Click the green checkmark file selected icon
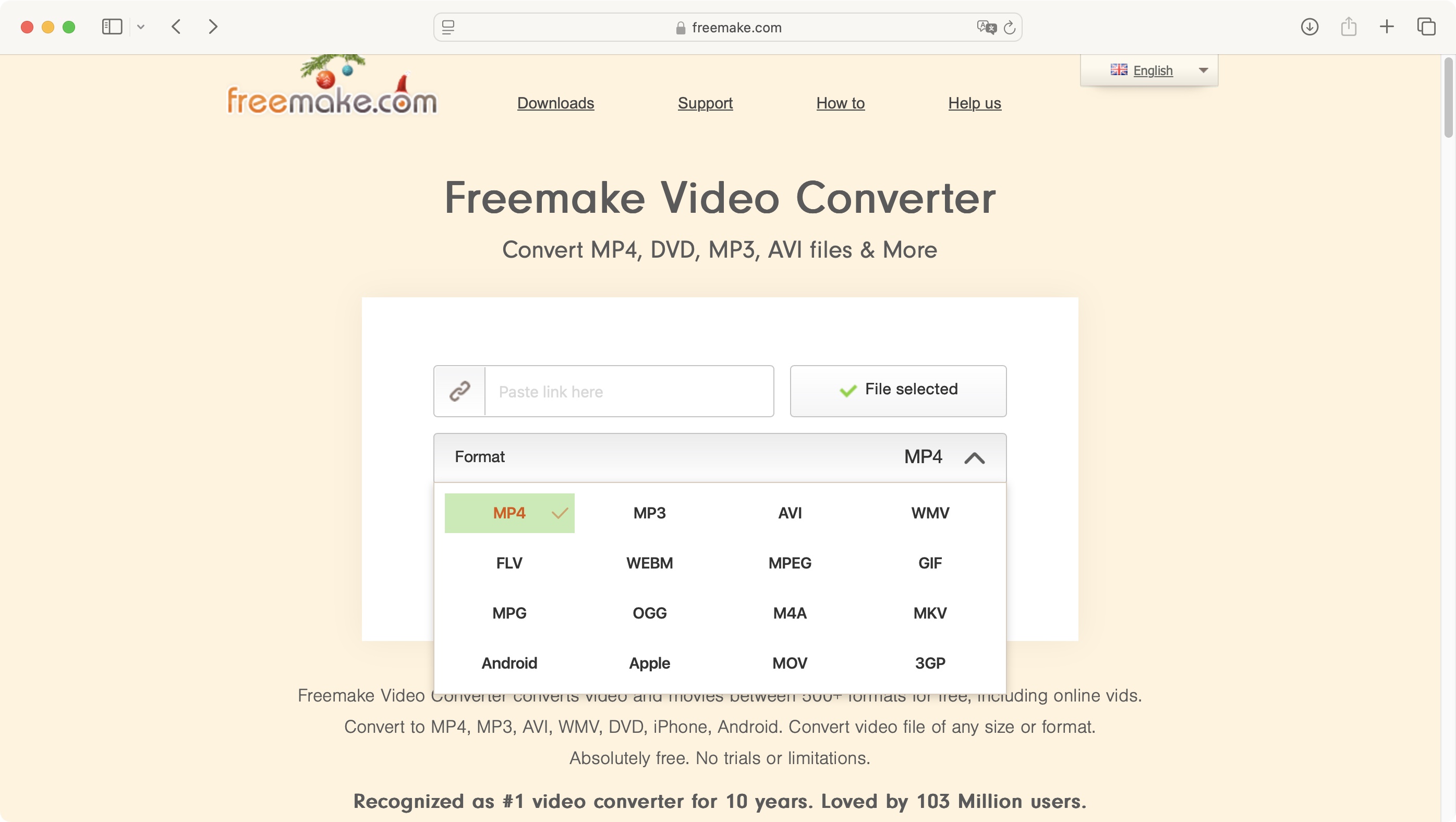1456x822 pixels. (848, 391)
